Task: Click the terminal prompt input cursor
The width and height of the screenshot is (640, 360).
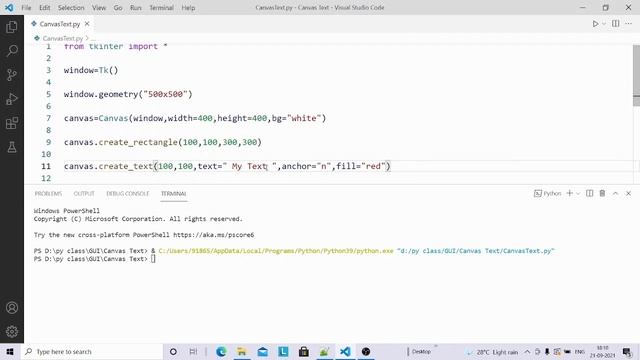Action: pyautogui.click(x=153, y=259)
